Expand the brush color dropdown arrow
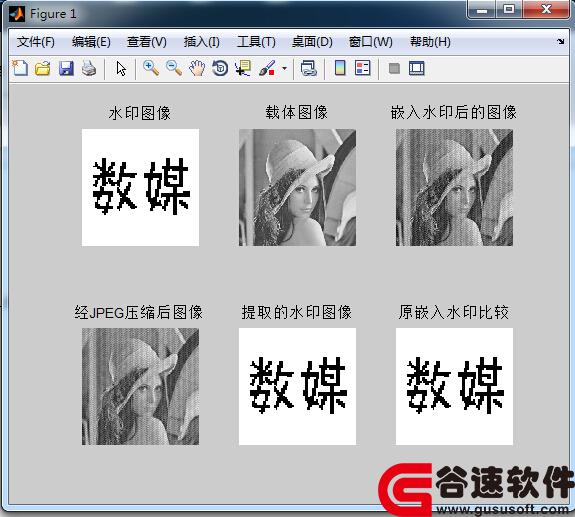Screen dimensions: 575x517 284,68
